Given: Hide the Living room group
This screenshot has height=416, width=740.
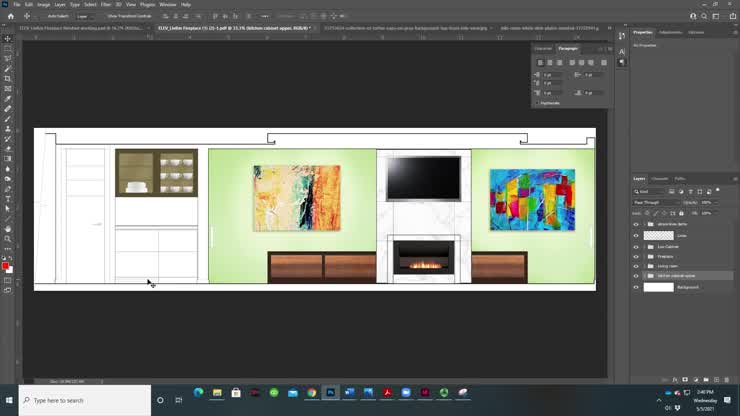Looking at the screenshot, I should pyautogui.click(x=636, y=266).
